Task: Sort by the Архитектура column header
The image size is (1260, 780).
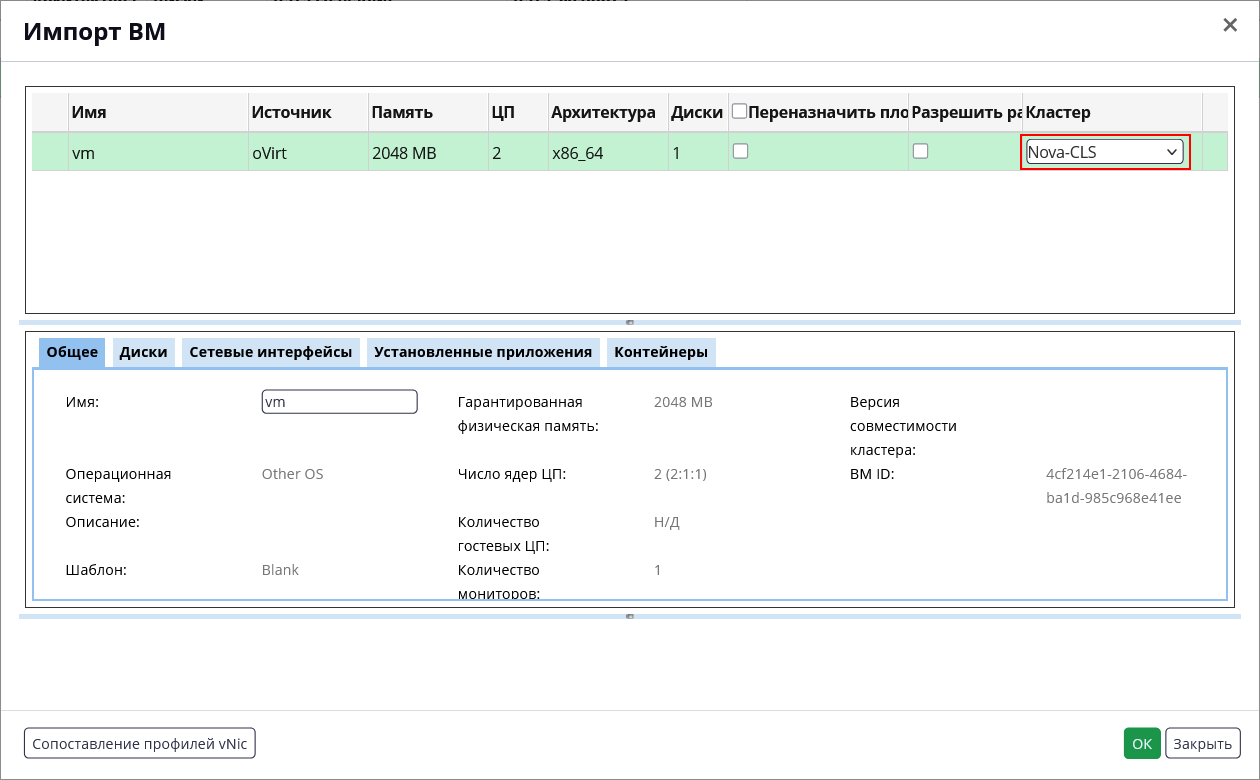Action: pos(608,112)
